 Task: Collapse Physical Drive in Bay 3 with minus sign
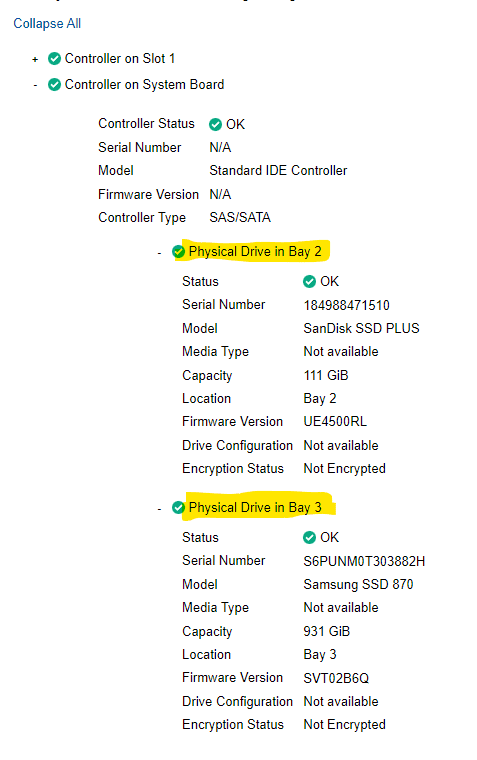coord(159,509)
